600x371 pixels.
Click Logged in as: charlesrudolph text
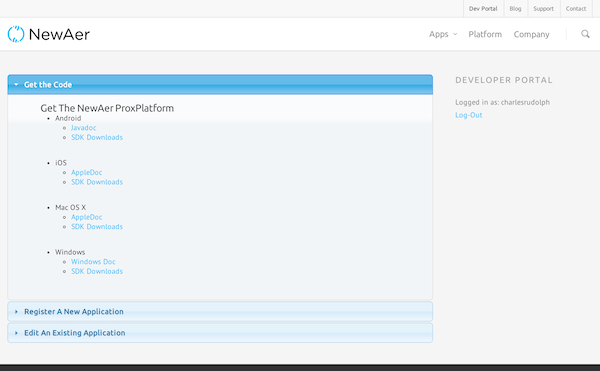(502, 102)
